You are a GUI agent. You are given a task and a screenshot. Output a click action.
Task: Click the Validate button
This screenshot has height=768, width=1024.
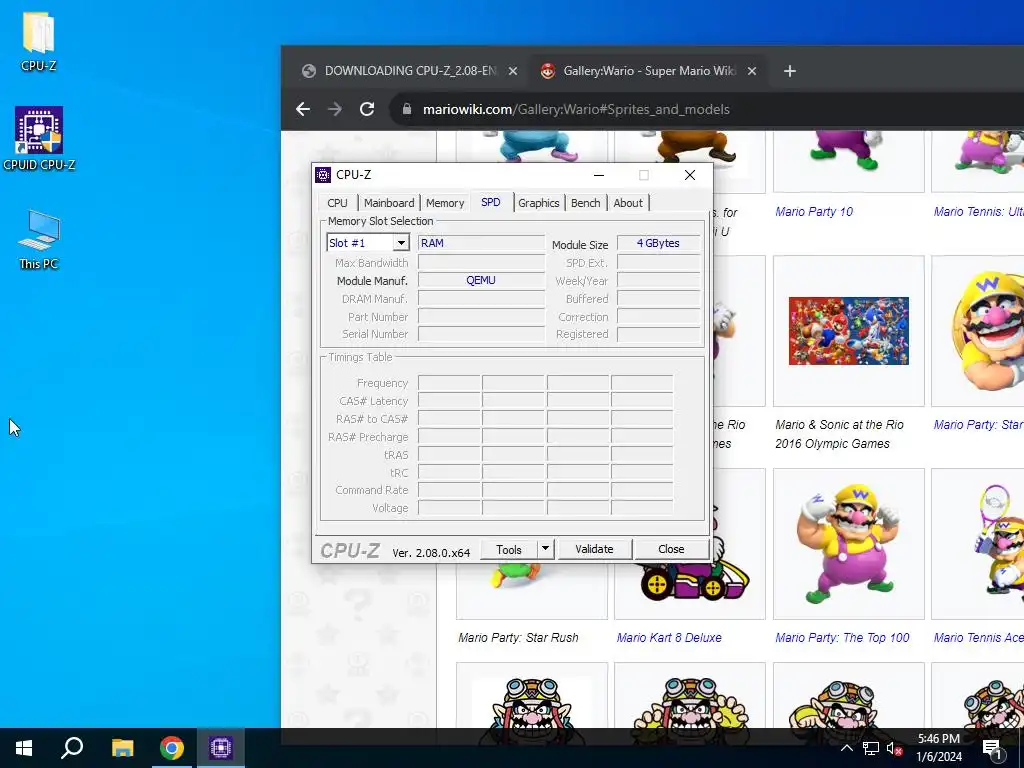(594, 549)
